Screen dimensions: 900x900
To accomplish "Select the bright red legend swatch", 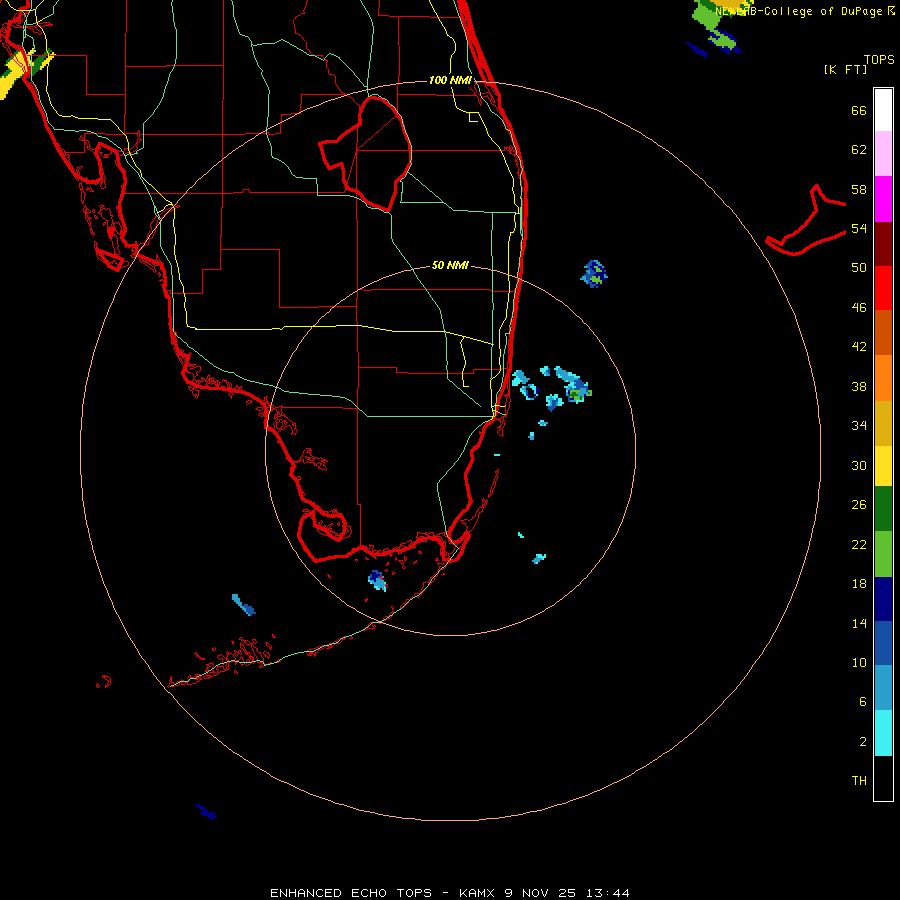I will (x=883, y=288).
